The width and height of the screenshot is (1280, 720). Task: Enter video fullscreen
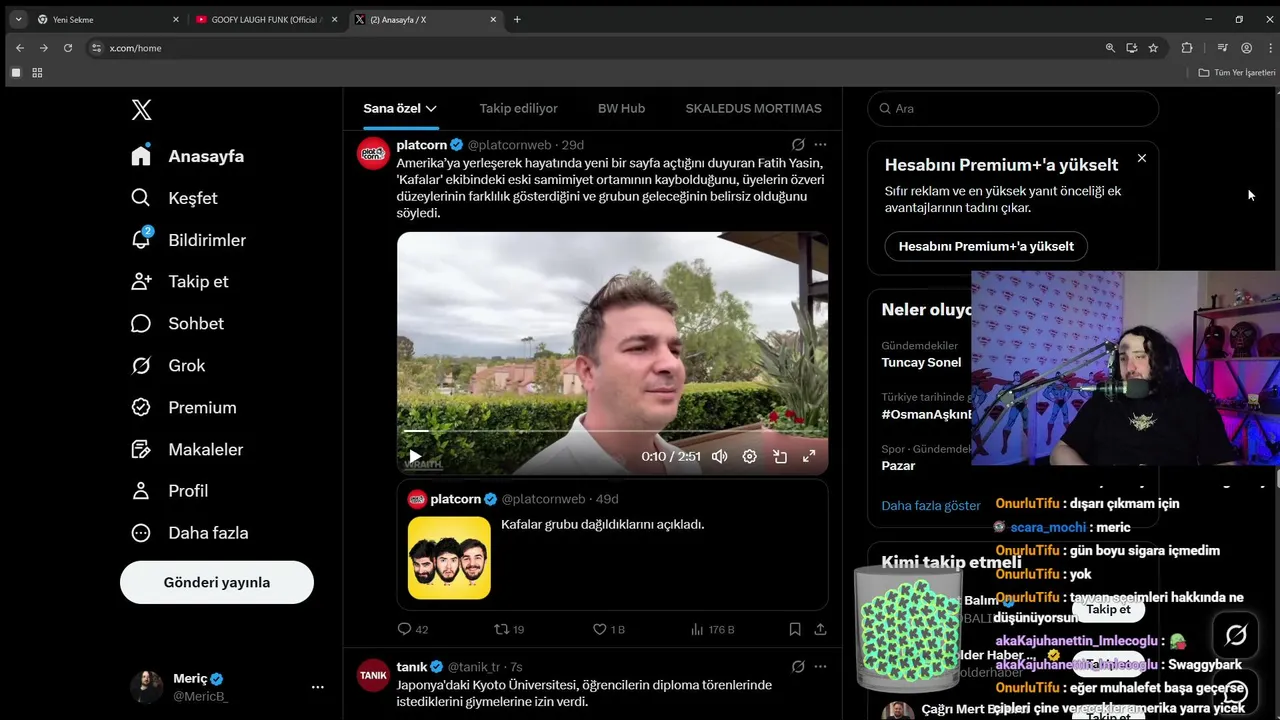click(810, 457)
